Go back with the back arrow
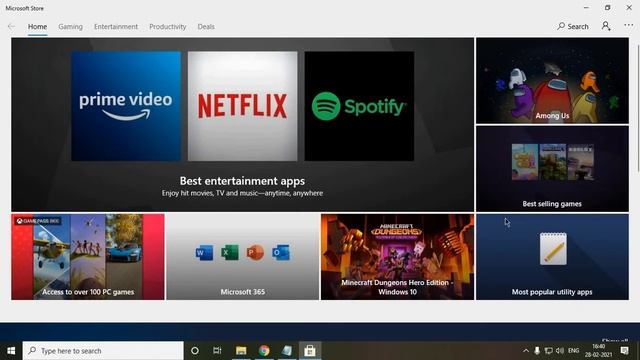Screen dimensions: 640x360 pos(11,27)
